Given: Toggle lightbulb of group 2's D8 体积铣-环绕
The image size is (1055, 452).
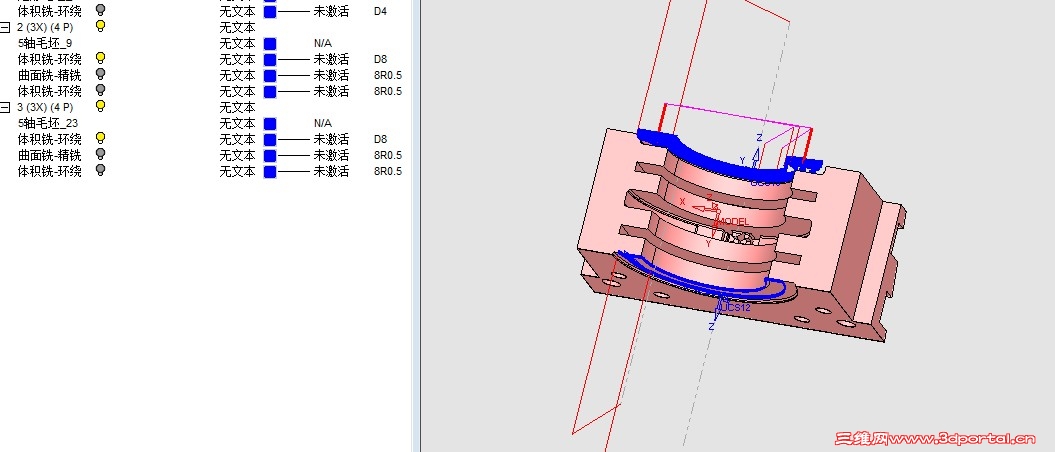Looking at the screenshot, I should point(100,58).
